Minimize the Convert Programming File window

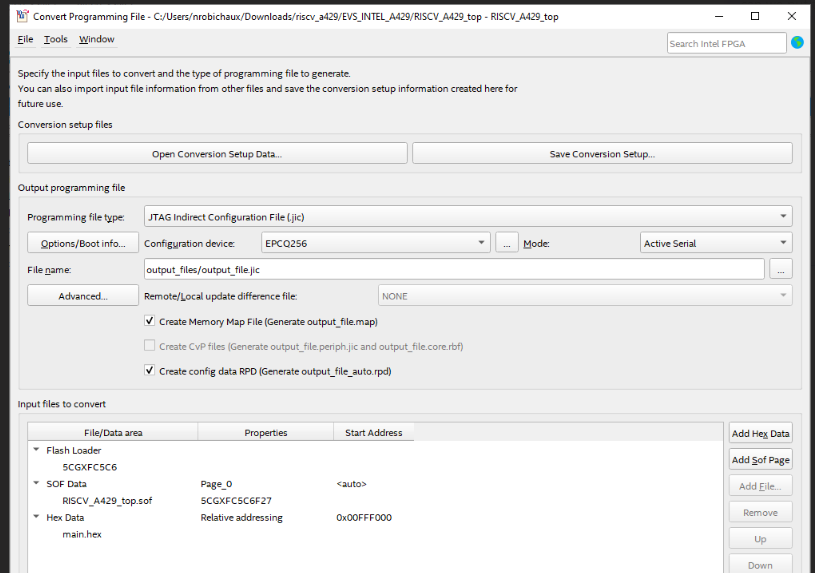point(719,16)
